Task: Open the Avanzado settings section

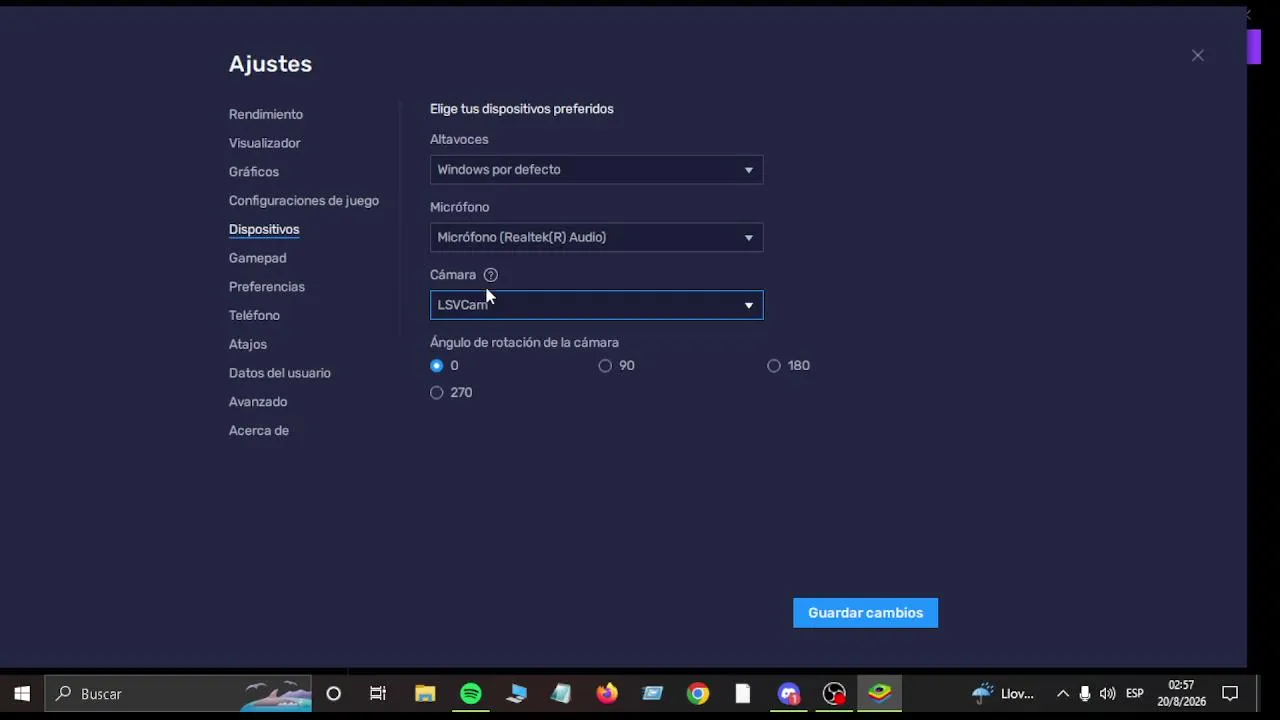Action: tap(257, 402)
